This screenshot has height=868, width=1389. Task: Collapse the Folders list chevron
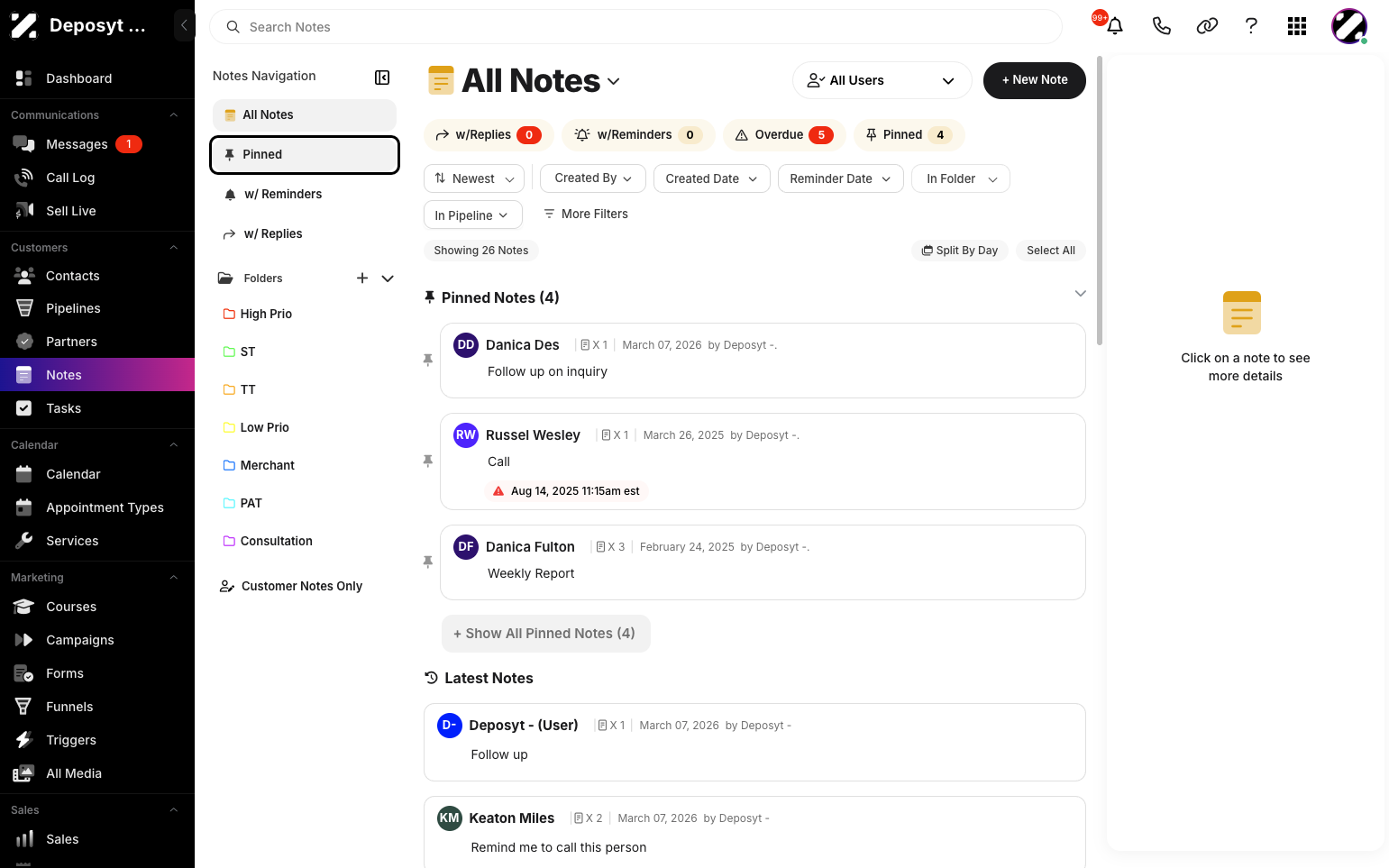click(x=388, y=279)
